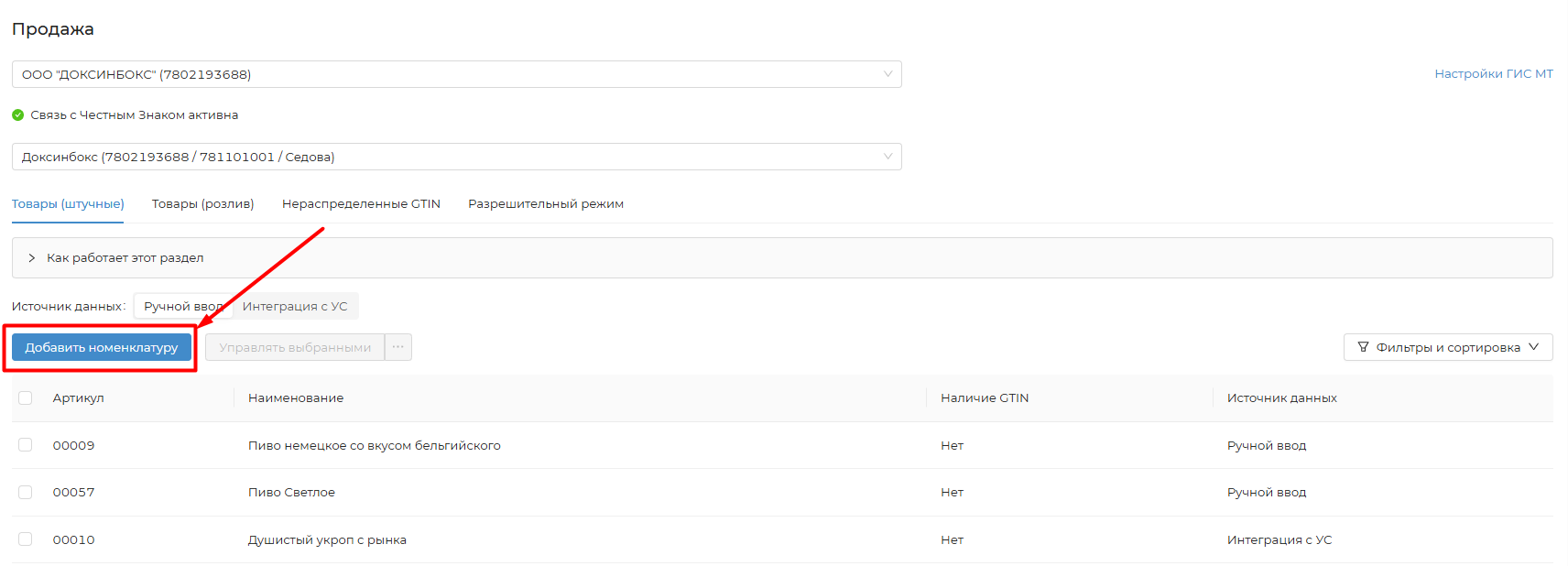
Task: Click chevron arrow beside 'Как работает этот раздел'
Action: coord(32,258)
